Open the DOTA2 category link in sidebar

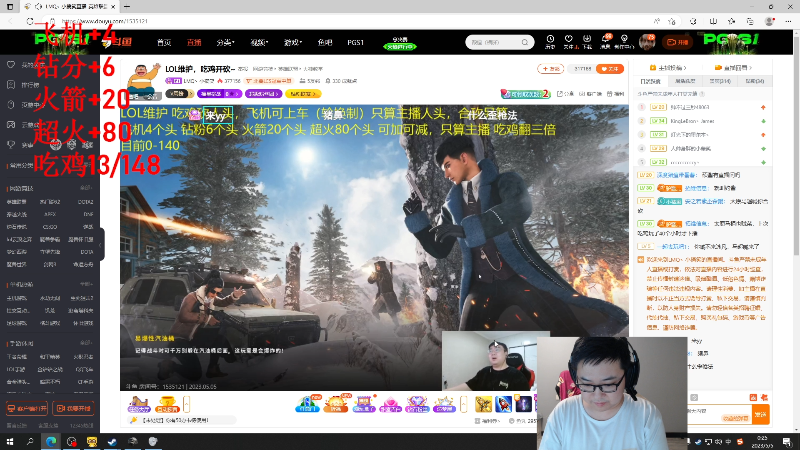tap(85, 202)
